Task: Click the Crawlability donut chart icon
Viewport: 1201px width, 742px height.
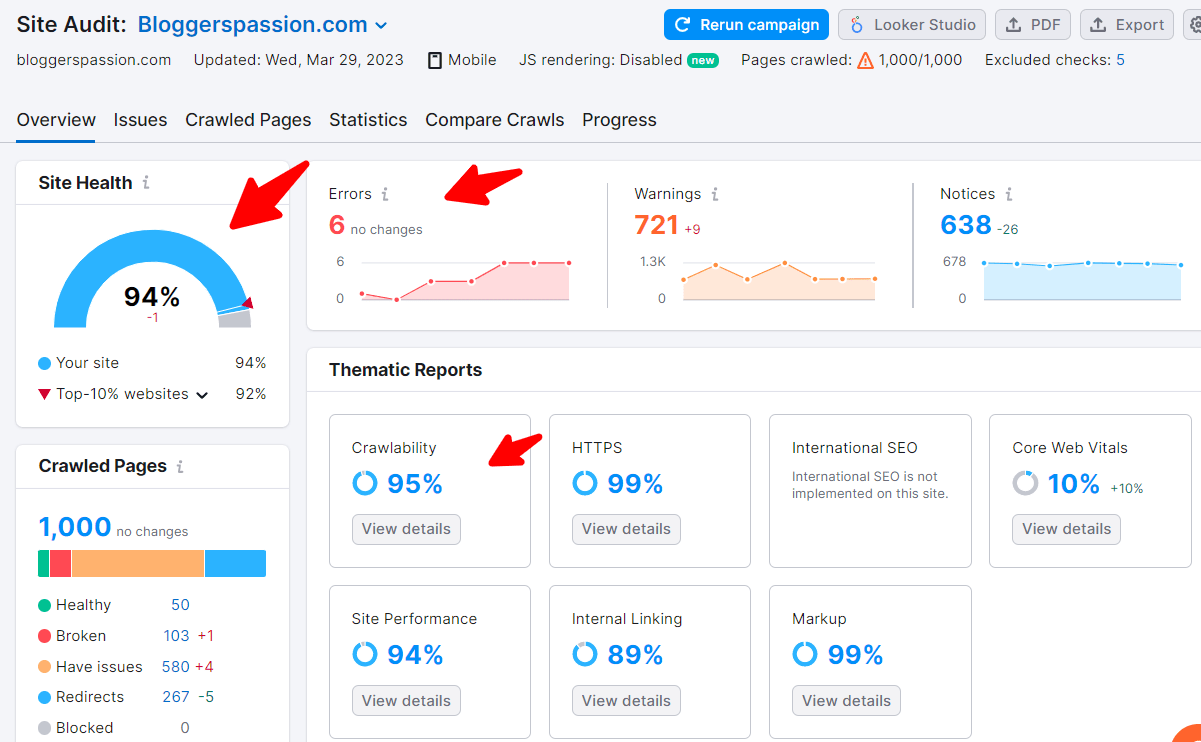Action: click(x=365, y=484)
